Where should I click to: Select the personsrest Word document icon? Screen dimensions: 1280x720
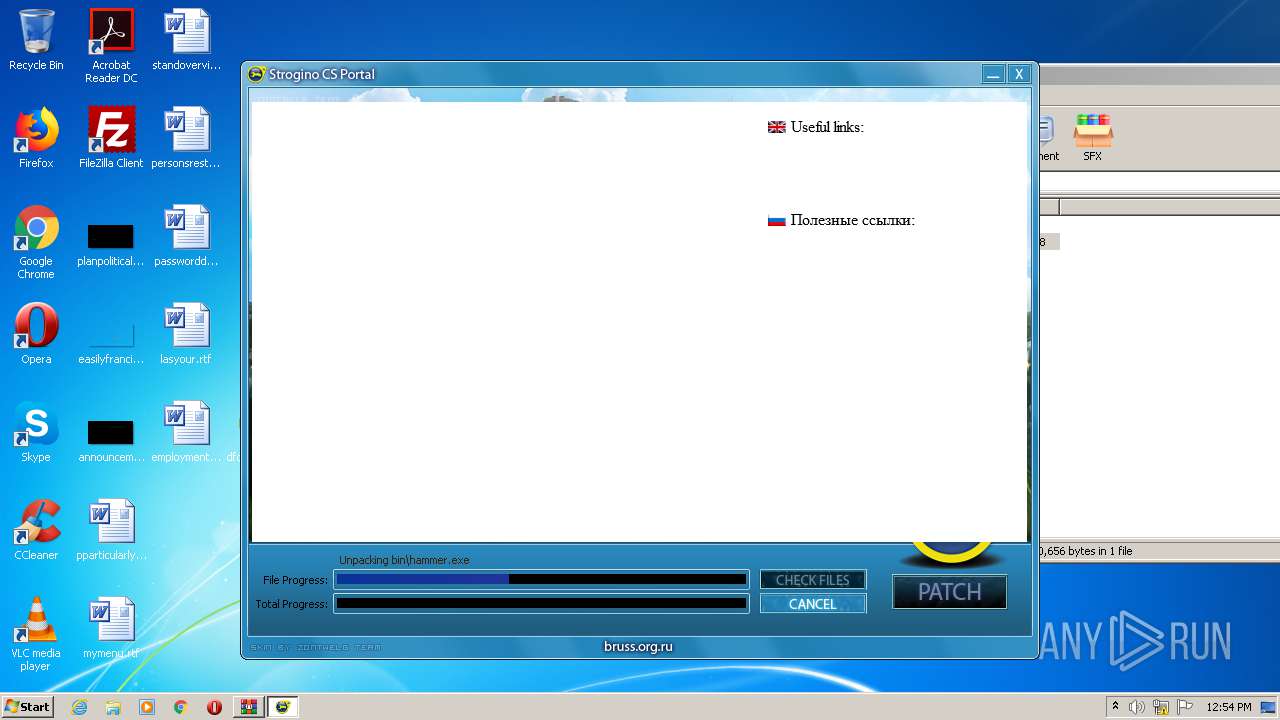click(186, 138)
